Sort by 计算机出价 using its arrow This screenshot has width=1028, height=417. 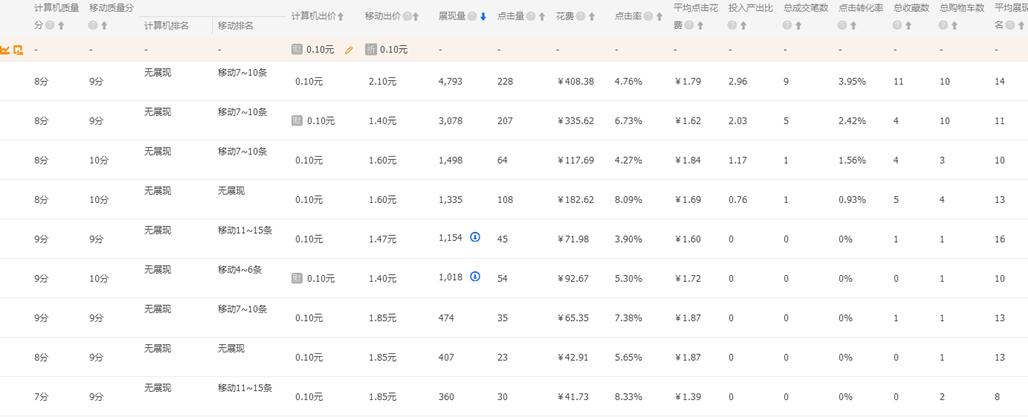click(341, 17)
